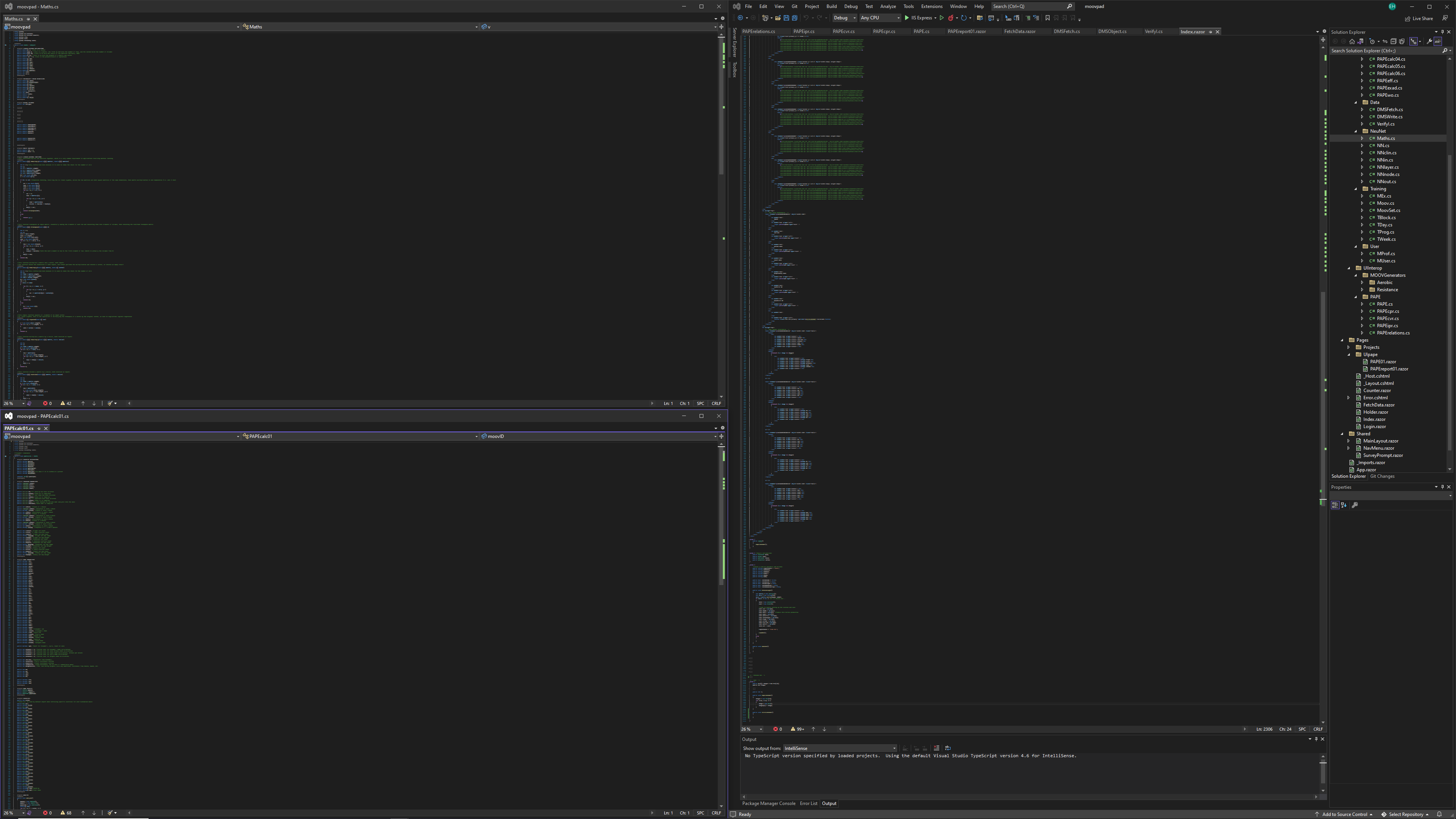Click Switch Views icon in Solution Explorer
This screenshot has height=819, width=1456.
point(1360,41)
